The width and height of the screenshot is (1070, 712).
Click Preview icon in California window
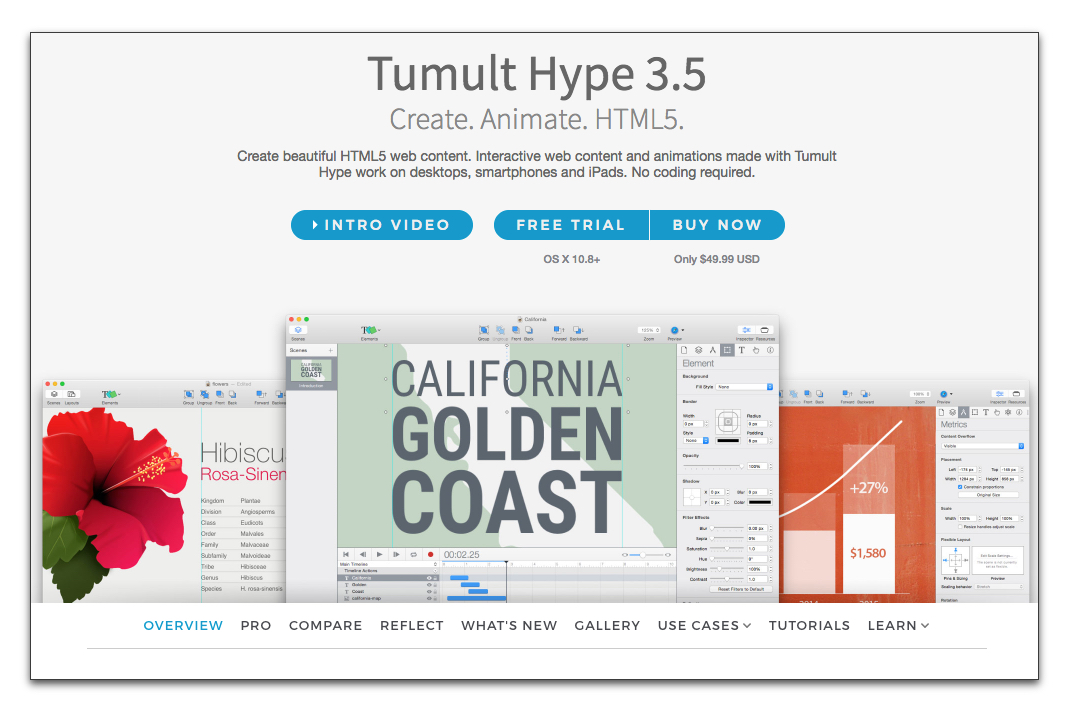(x=675, y=330)
